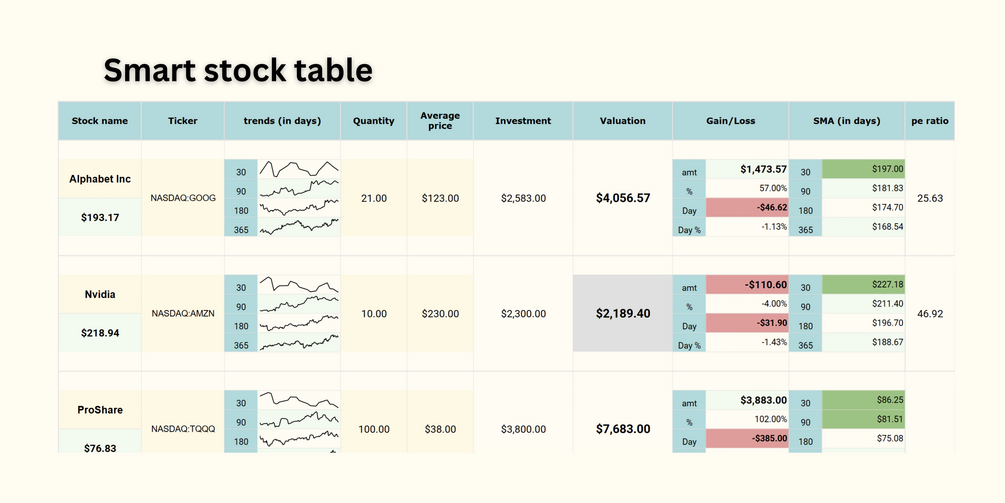This screenshot has height=503, width=1005.
Task: Click the Alphabet Inc 365-day trend sparkline
Action: 299,227
